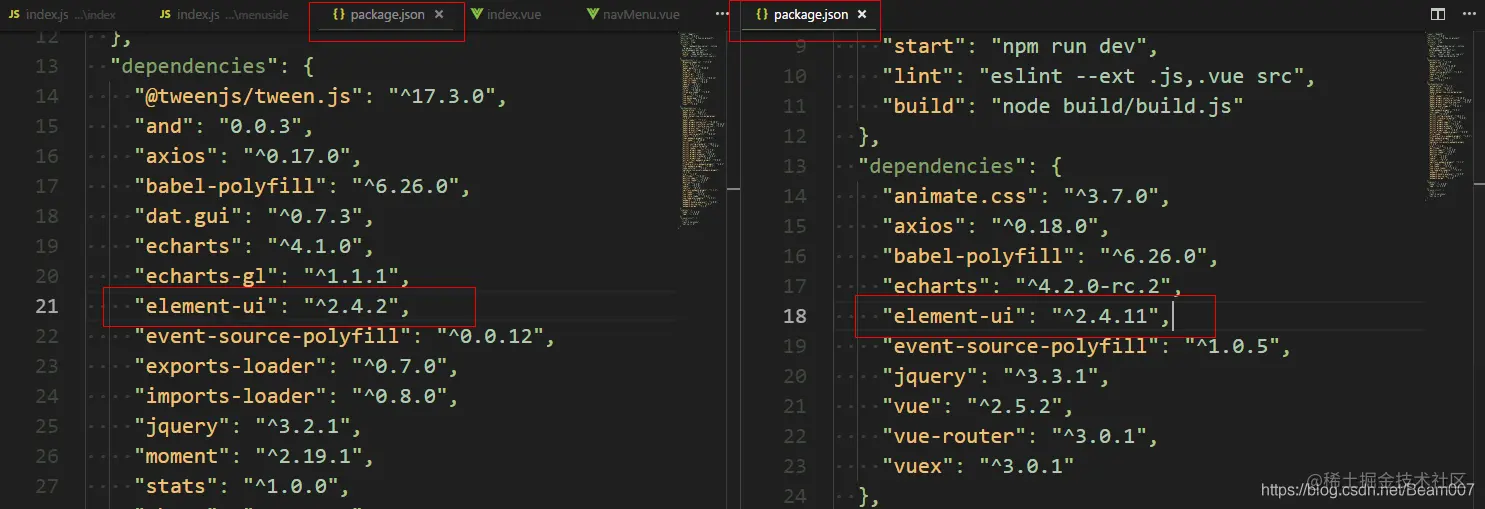Close the left pane's package.json tab
This screenshot has width=1485, height=509.
439,15
